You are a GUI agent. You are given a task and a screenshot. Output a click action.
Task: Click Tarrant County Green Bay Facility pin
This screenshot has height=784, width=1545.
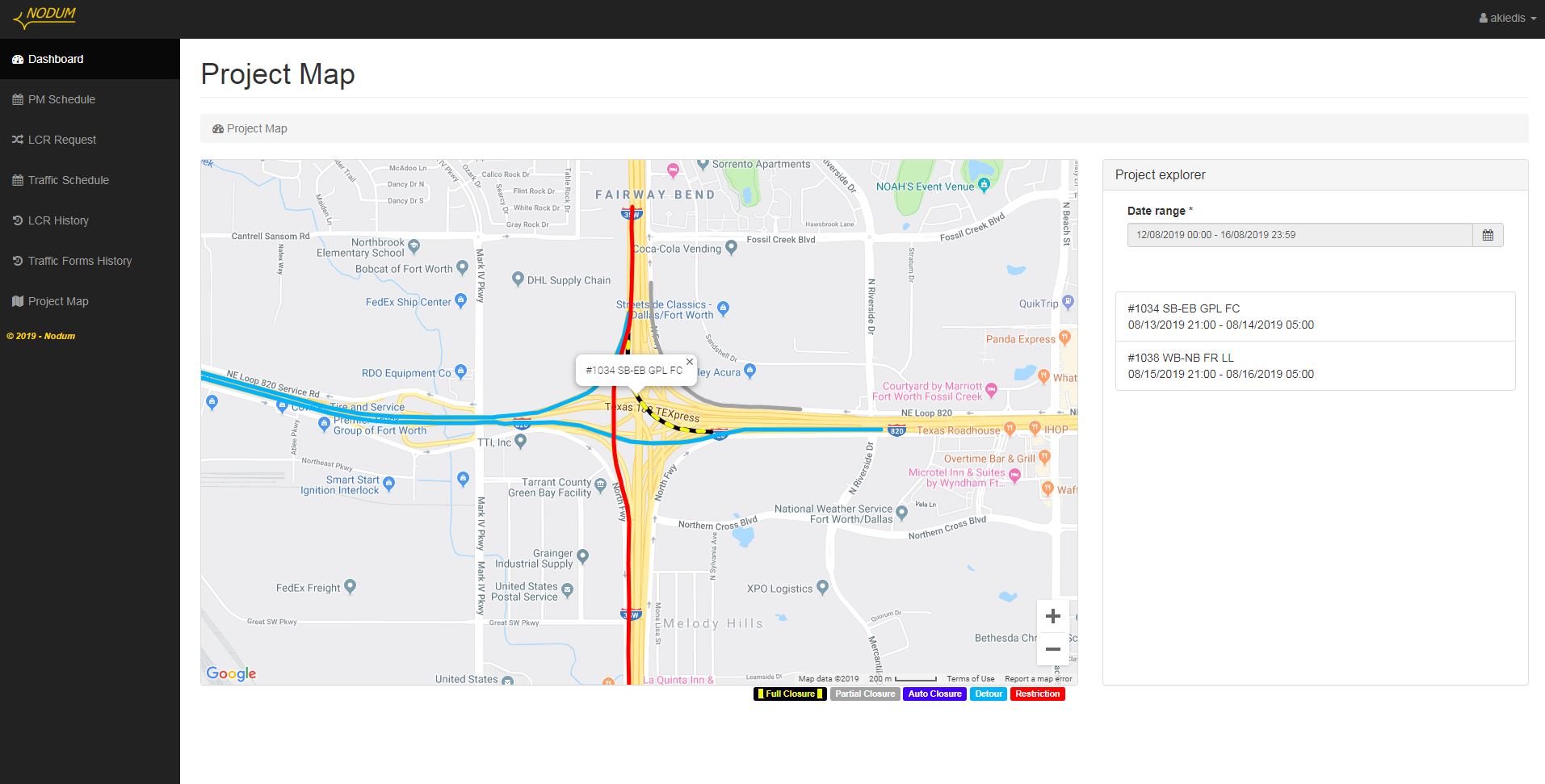(x=600, y=486)
